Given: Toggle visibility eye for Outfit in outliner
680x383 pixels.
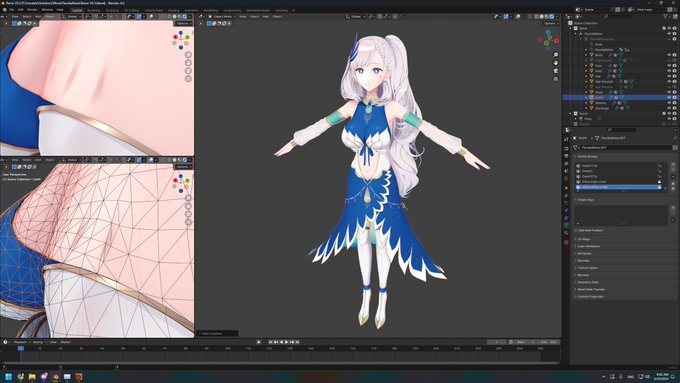Looking at the screenshot, I should [669, 98].
